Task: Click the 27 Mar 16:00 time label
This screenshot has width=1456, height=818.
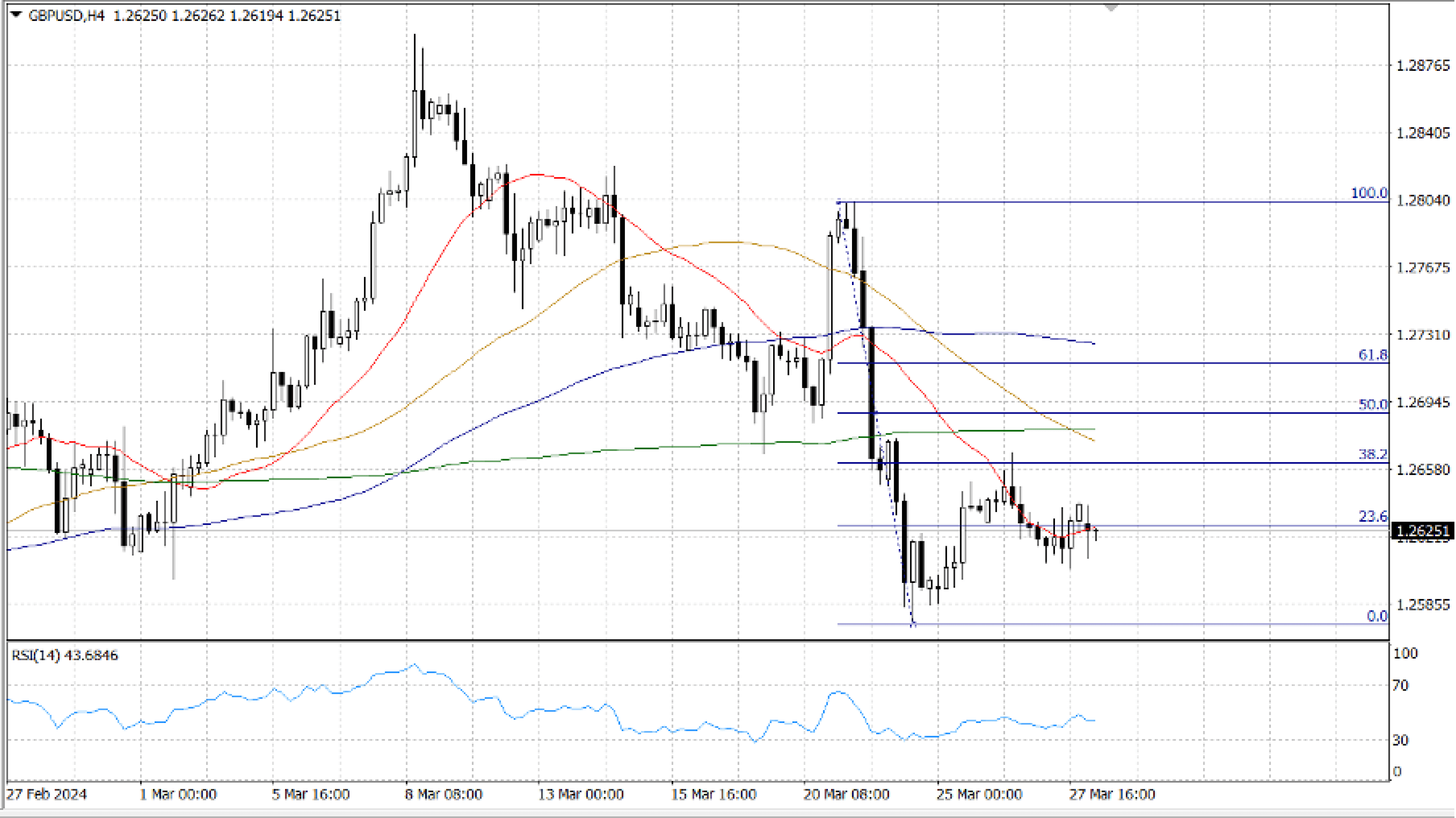Action: pos(1112,794)
